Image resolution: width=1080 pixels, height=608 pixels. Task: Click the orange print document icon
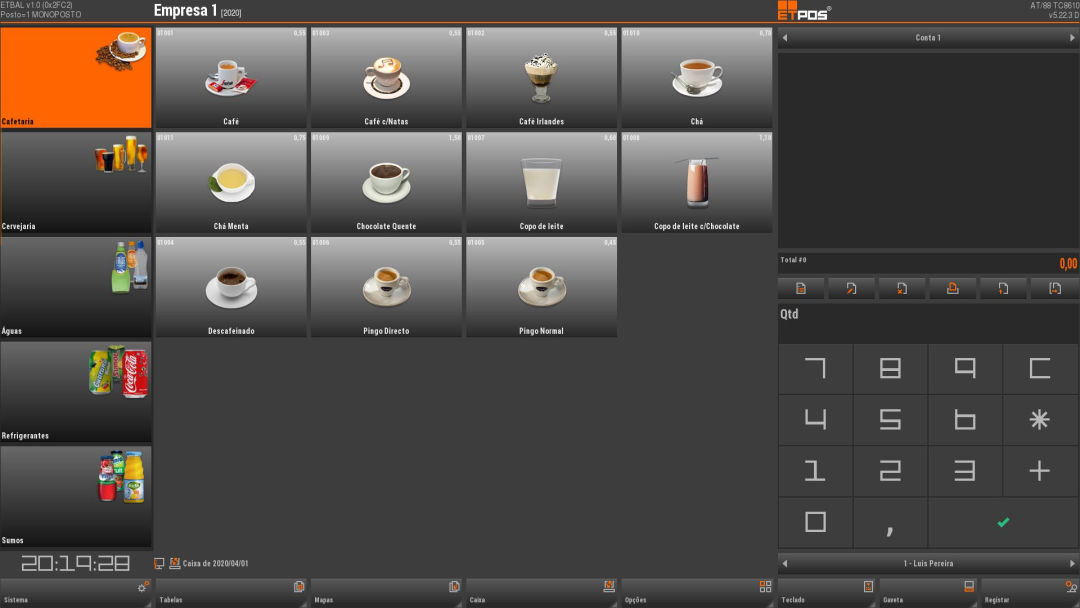coord(953,289)
